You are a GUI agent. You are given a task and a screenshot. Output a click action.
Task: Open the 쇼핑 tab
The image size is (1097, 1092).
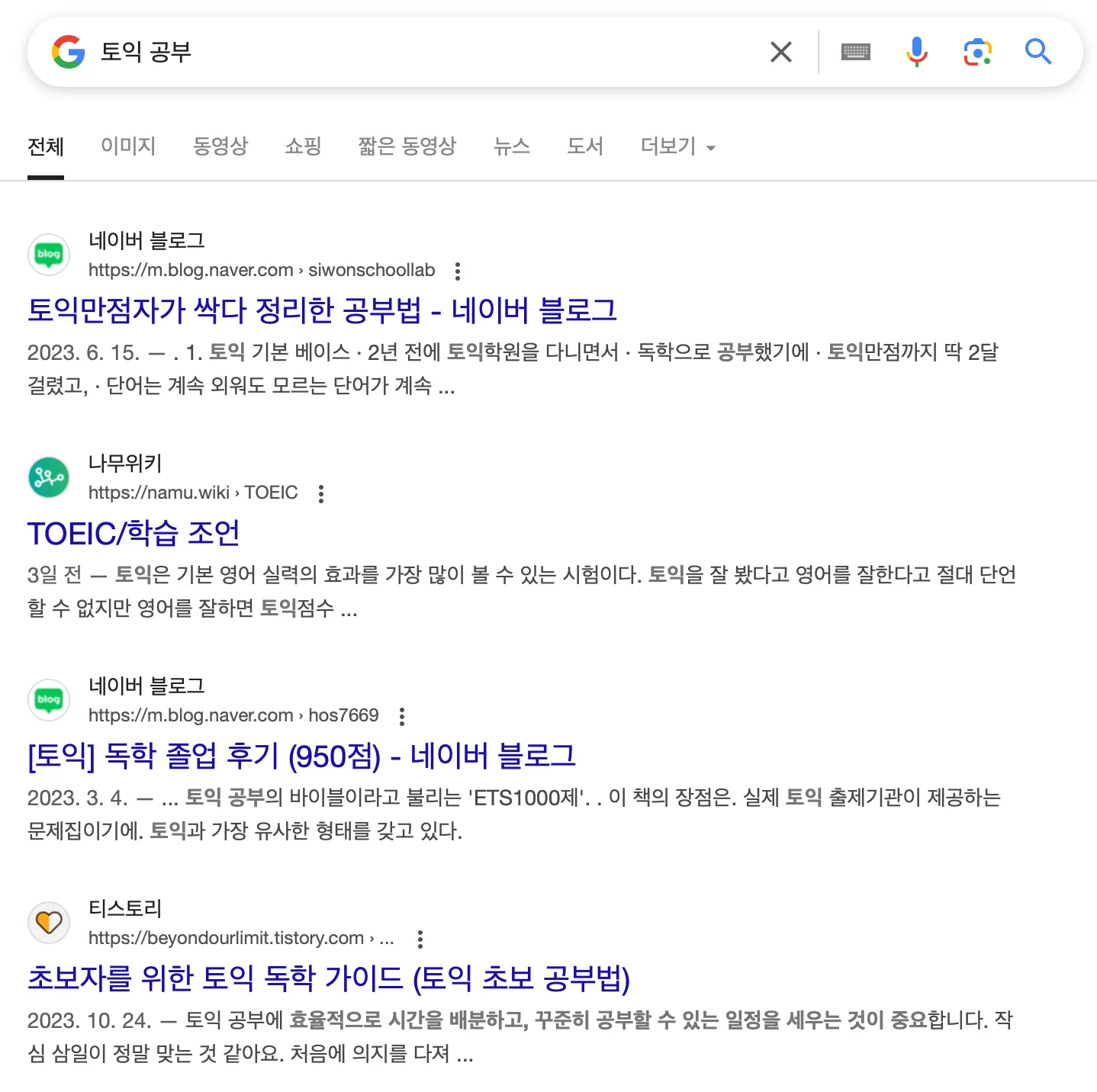pyautogui.click(x=303, y=146)
